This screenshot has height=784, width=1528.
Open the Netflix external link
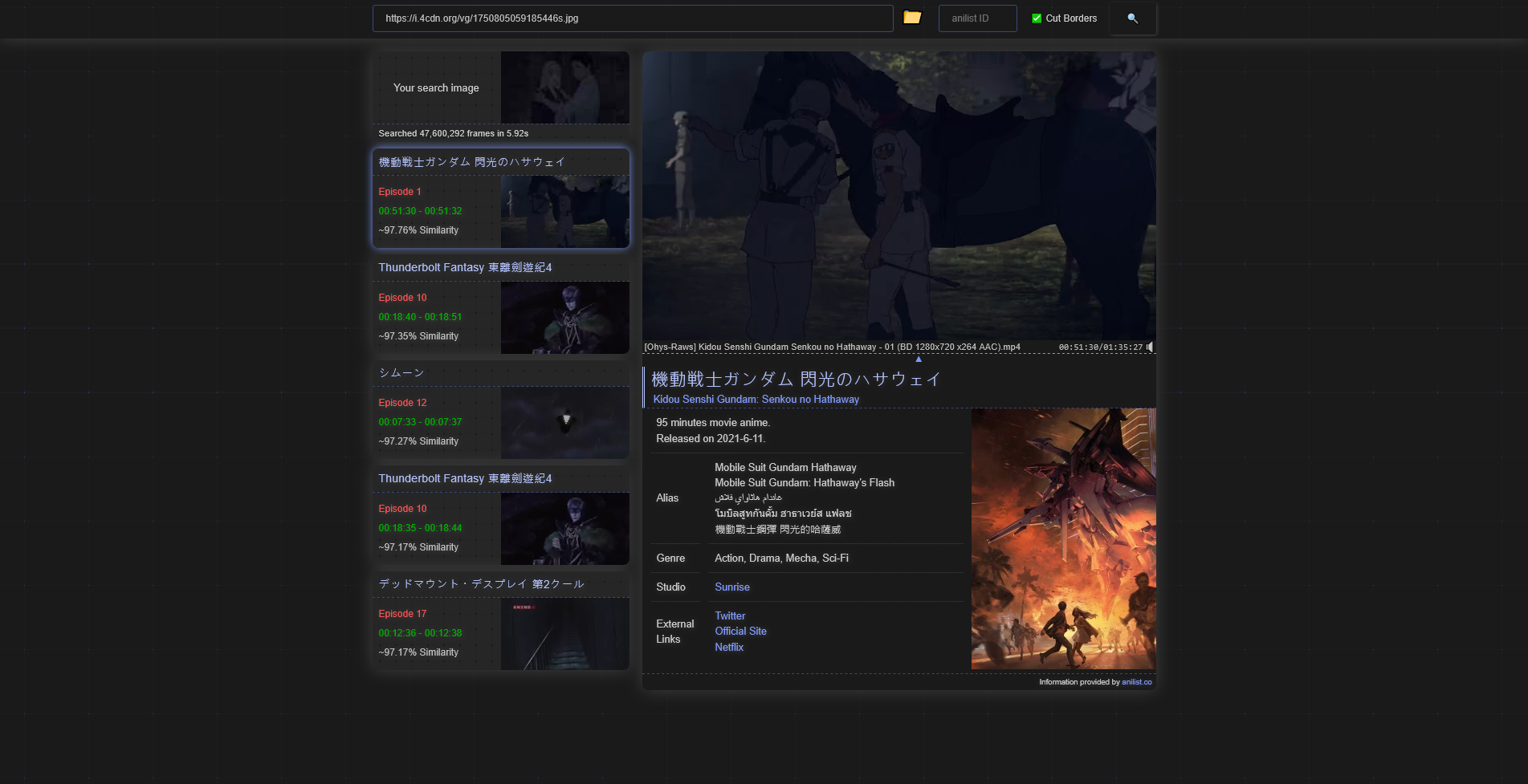click(x=729, y=648)
